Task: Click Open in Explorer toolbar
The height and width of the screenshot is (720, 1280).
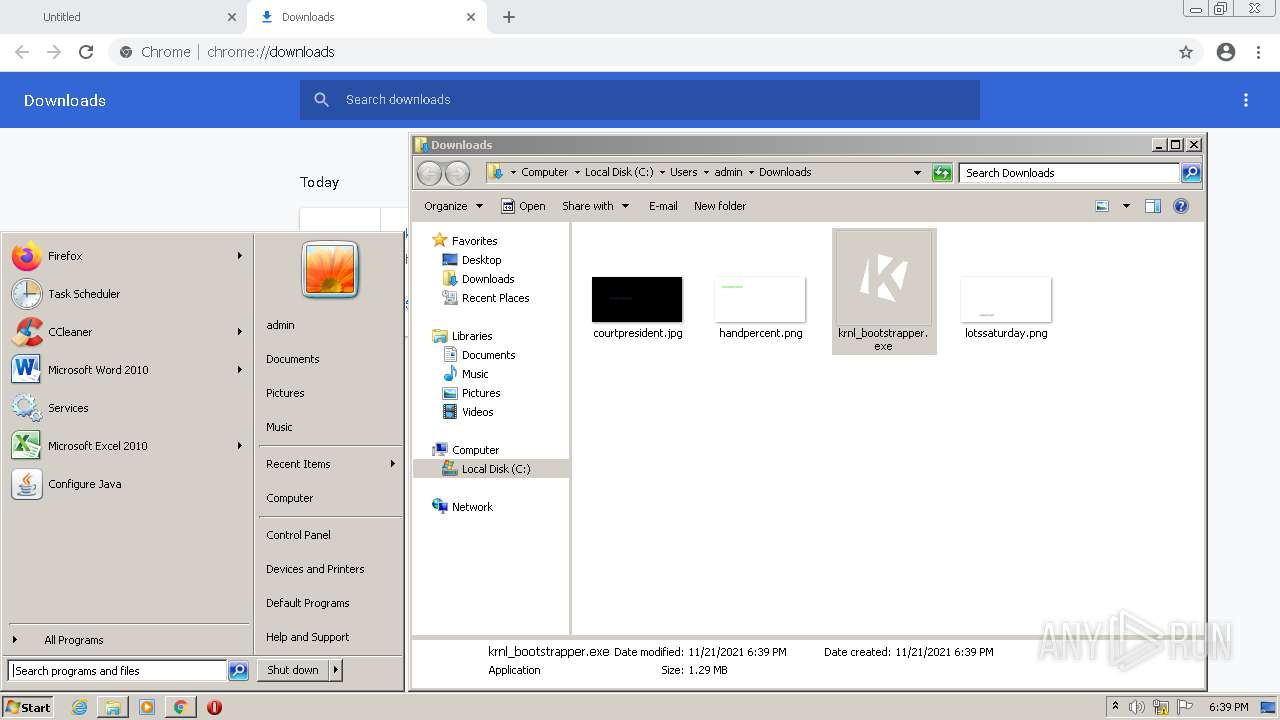Action: [x=523, y=206]
